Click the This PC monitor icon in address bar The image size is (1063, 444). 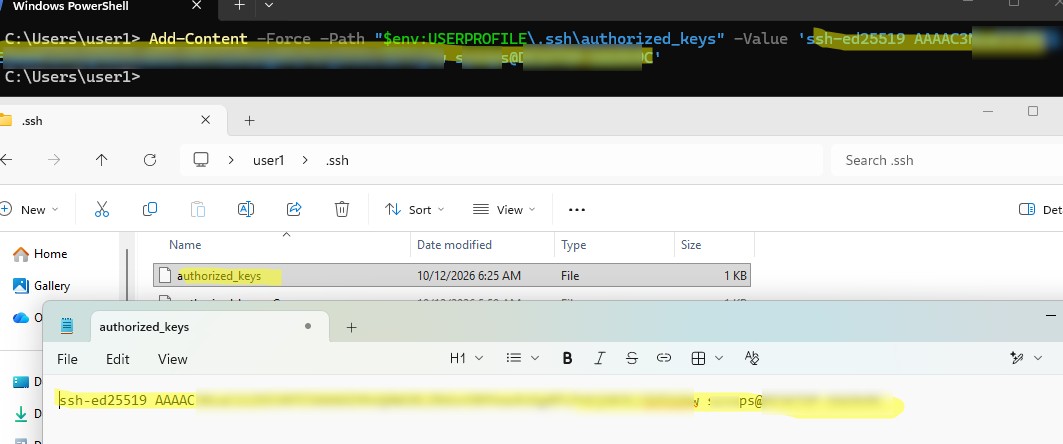(x=201, y=160)
